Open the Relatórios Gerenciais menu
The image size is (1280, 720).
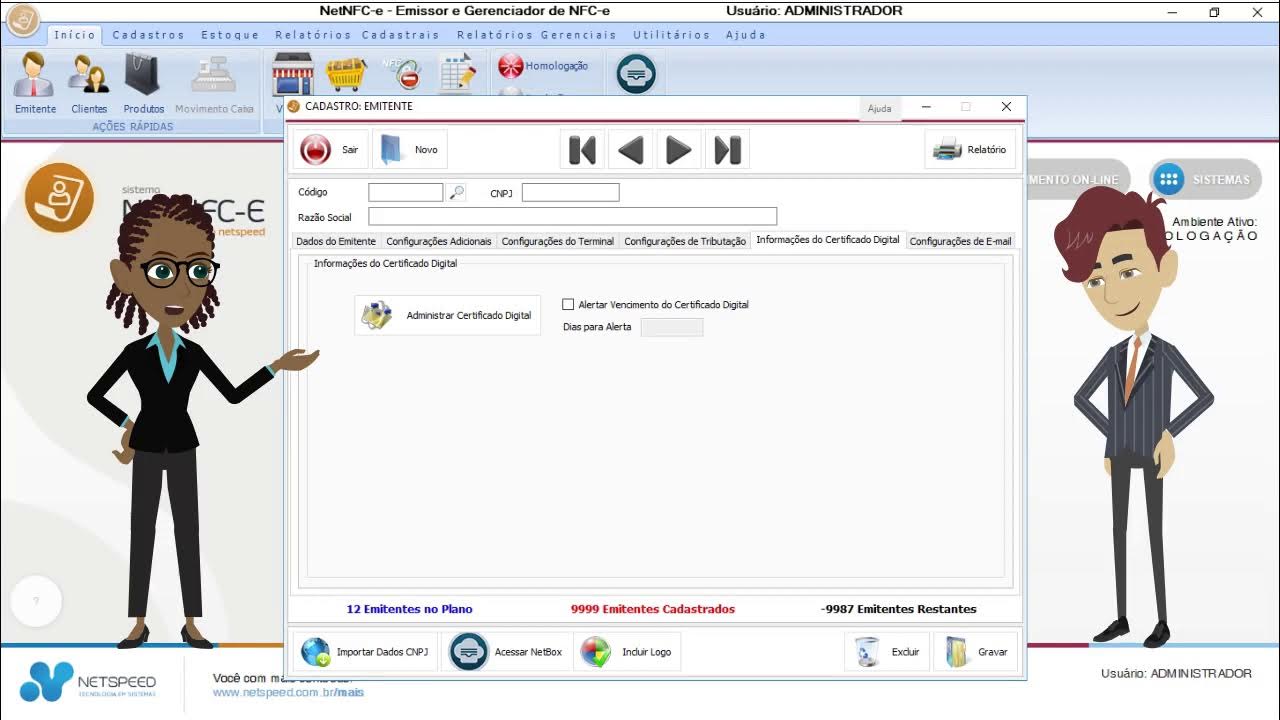[537, 35]
